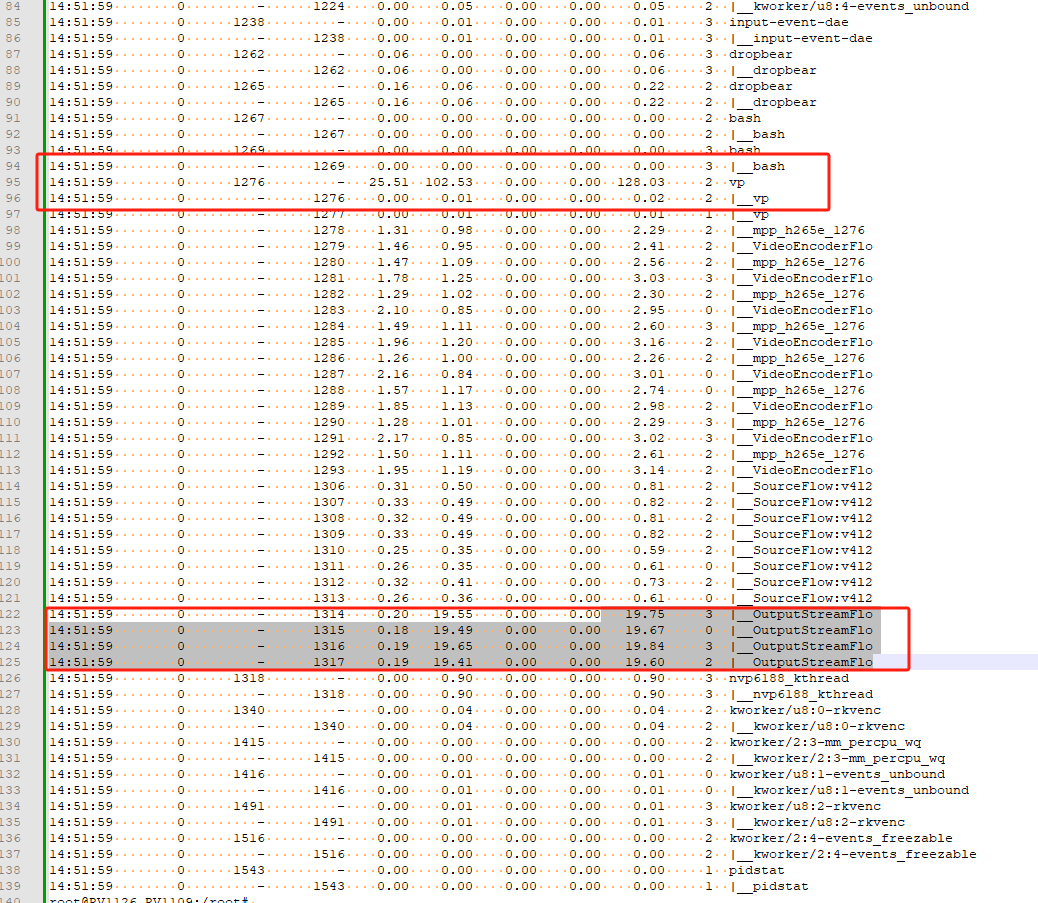Click mpp_h265e_1276 thread name on line 98
This screenshot has width=1038, height=903.
[808, 230]
